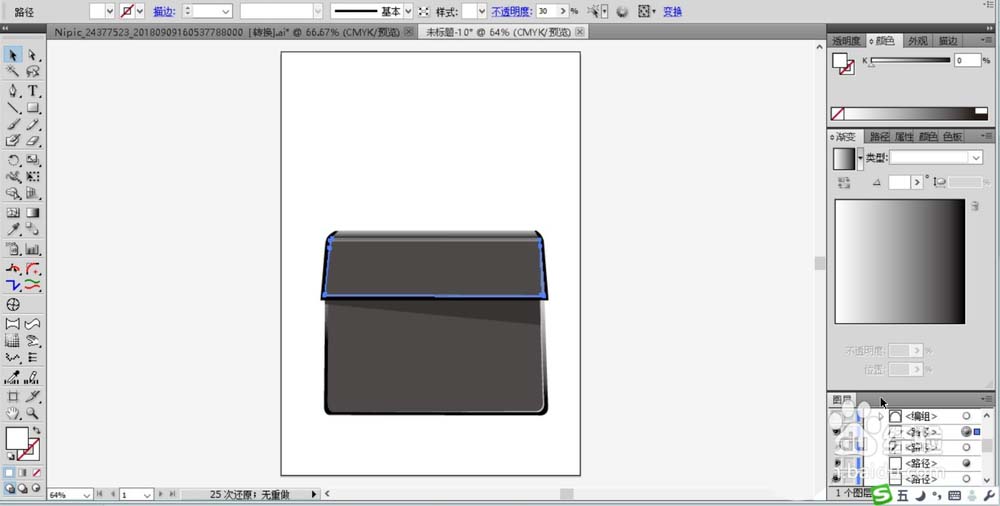
Task: Select the Lasso tool
Action: click(x=33, y=71)
